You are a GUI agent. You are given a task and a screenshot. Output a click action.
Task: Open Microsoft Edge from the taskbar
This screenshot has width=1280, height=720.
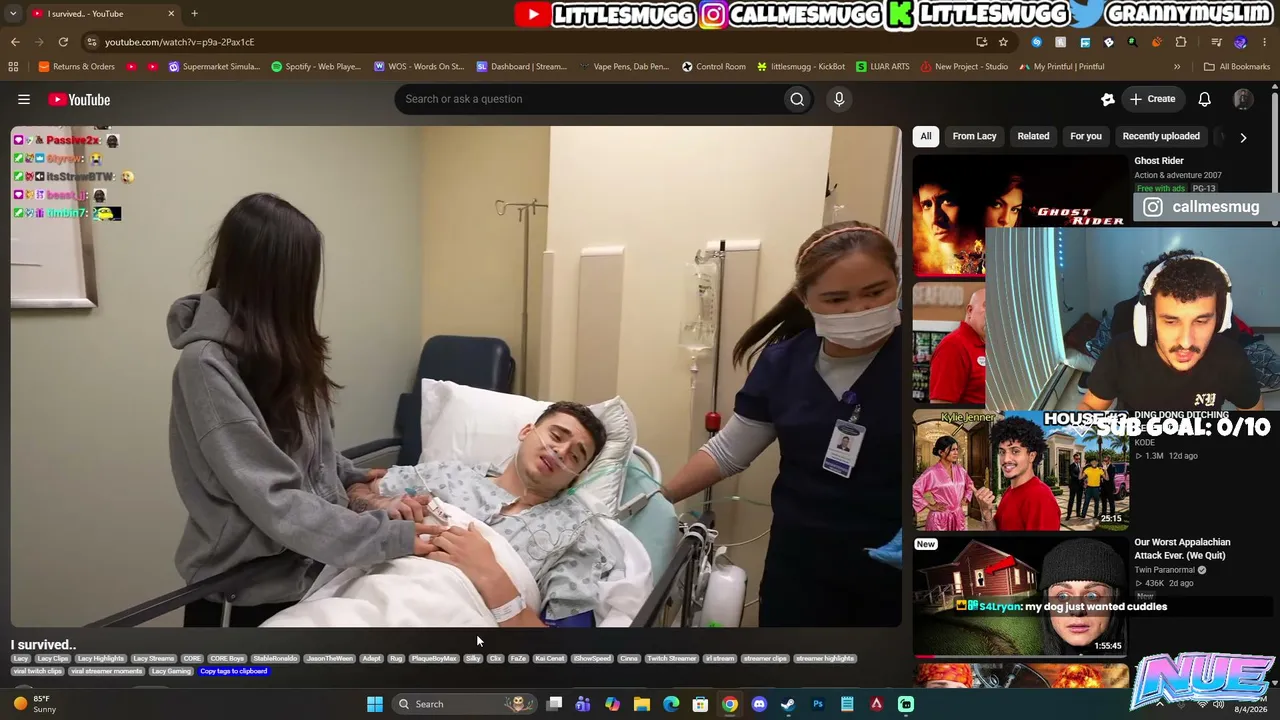[671, 704]
